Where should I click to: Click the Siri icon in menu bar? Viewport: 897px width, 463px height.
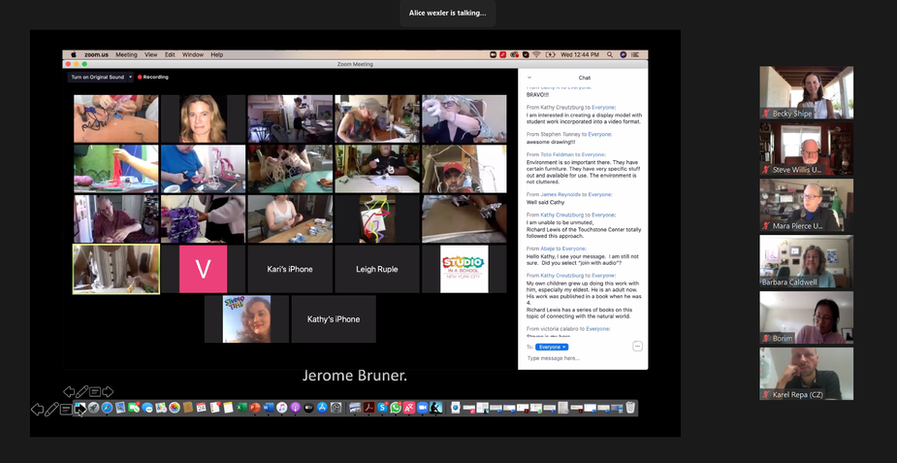(624, 54)
